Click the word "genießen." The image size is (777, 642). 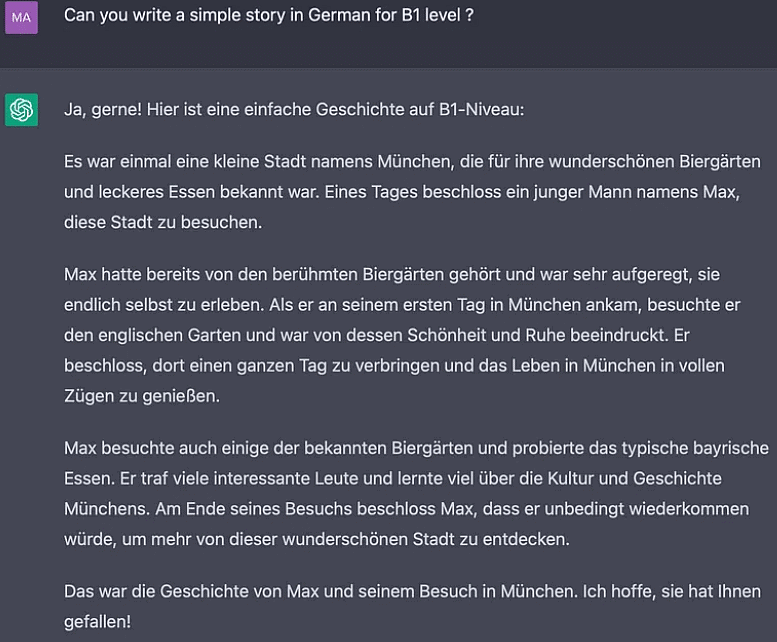coord(181,396)
